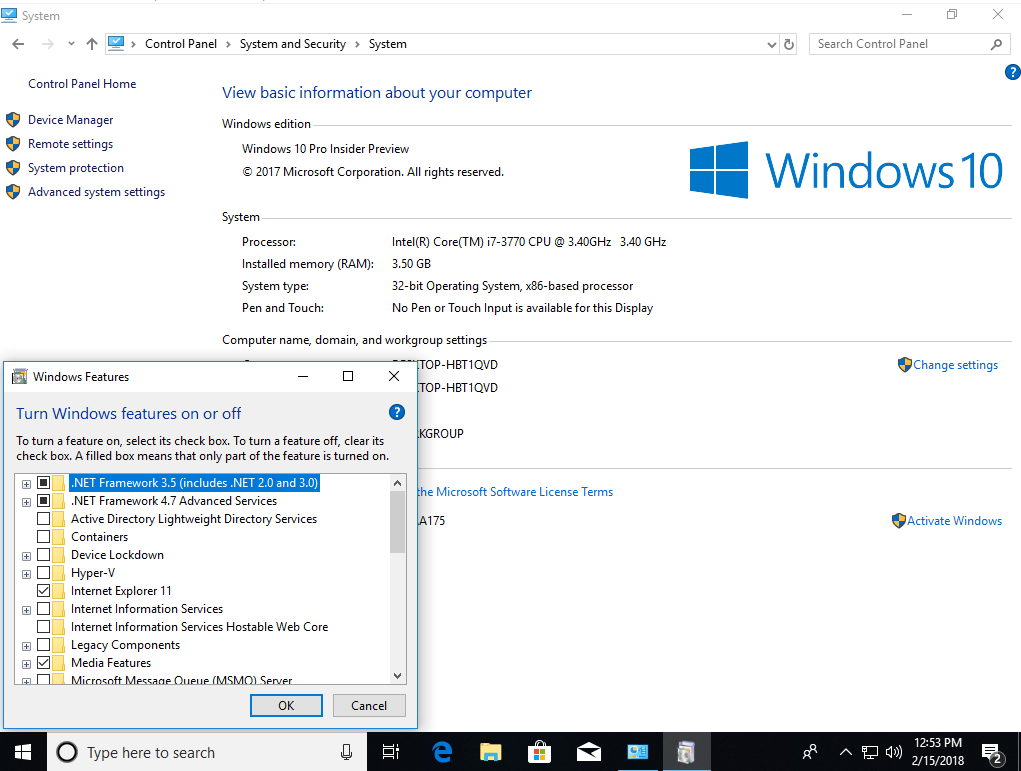Refresh the Control Panel address bar

789,44
